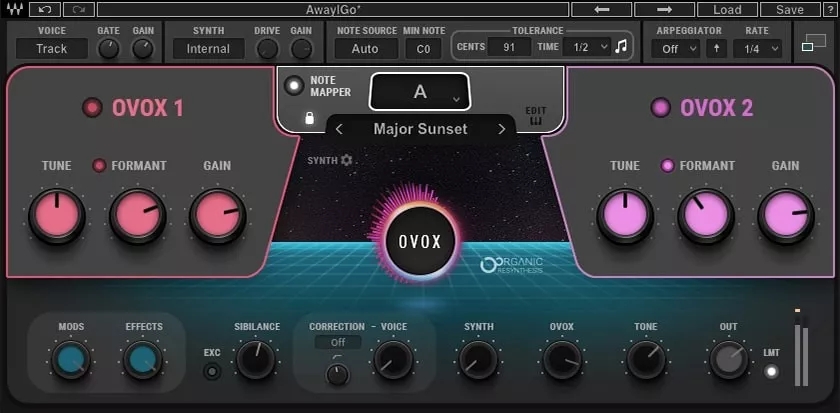Click the Waves logo icon

point(14,10)
